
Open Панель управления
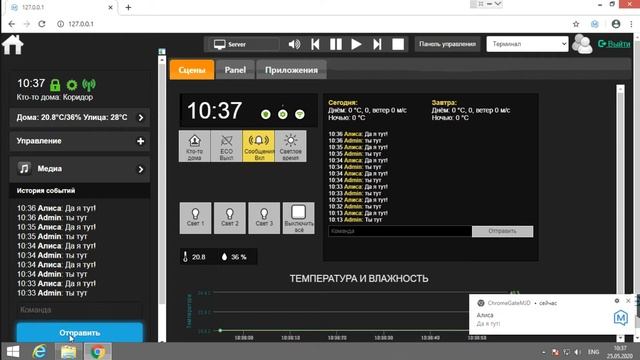447,44
